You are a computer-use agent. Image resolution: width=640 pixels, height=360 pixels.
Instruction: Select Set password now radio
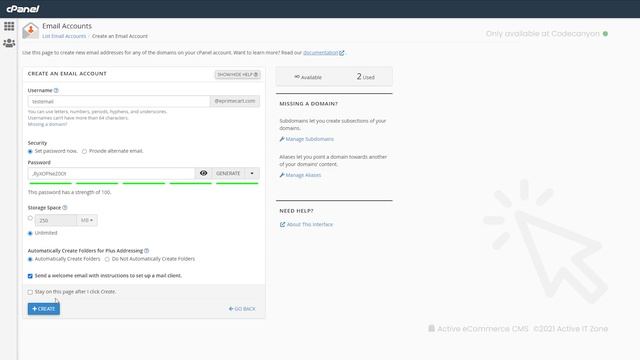click(x=30, y=151)
